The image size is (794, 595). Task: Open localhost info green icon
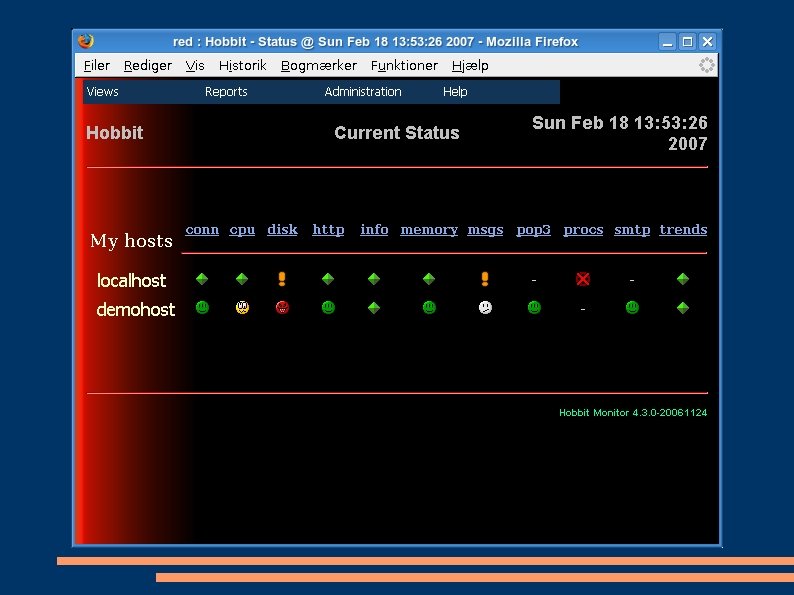(x=374, y=279)
